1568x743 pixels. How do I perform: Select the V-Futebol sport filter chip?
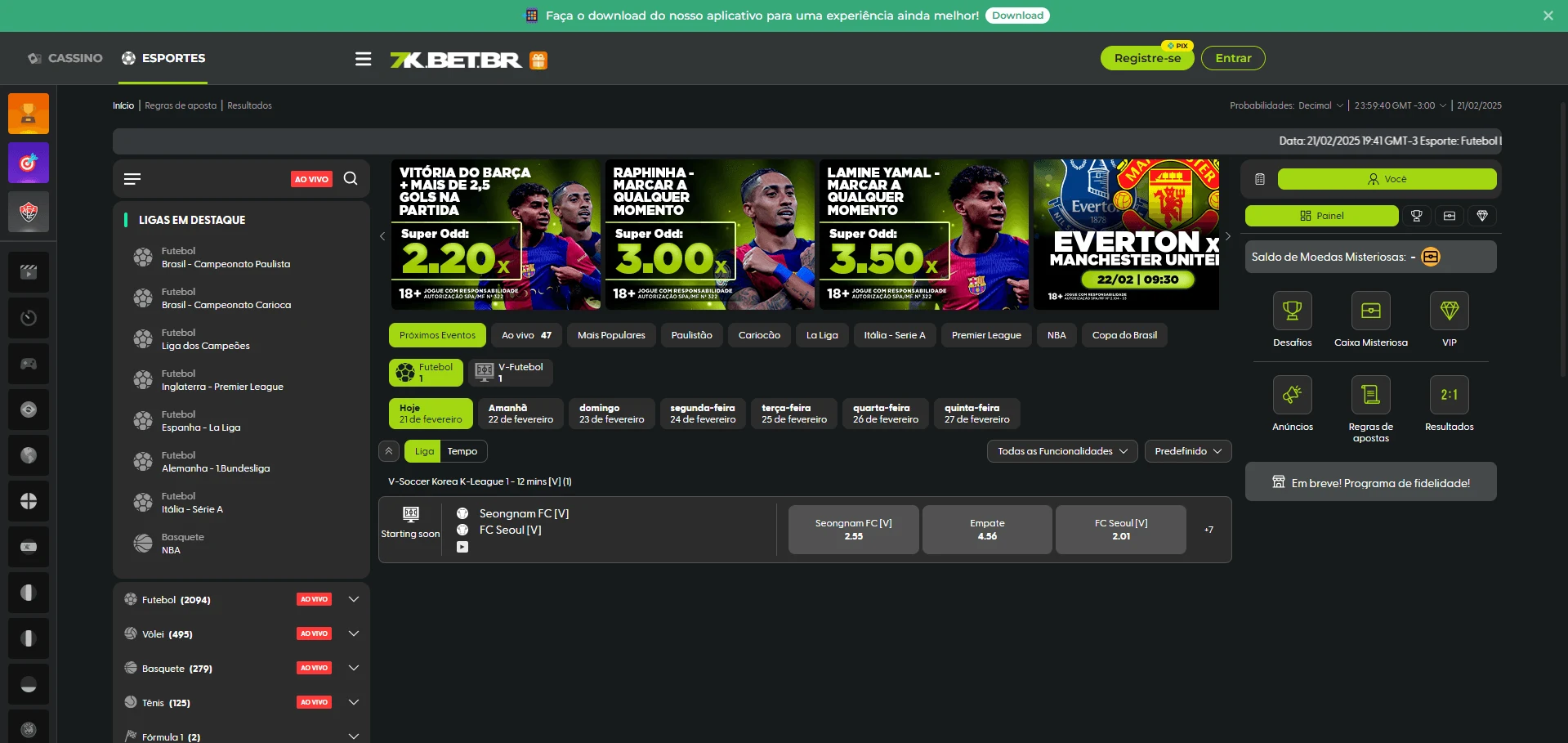(511, 373)
